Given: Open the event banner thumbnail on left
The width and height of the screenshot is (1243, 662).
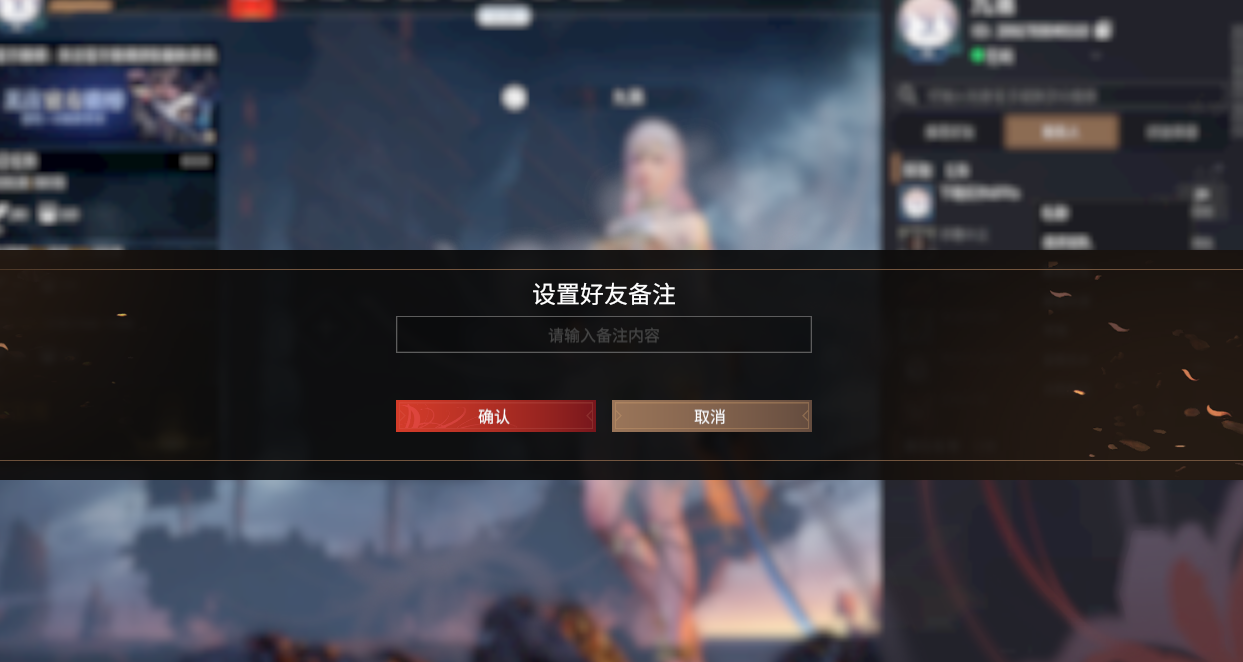Looking at the screenshot, I should (108, 105).
